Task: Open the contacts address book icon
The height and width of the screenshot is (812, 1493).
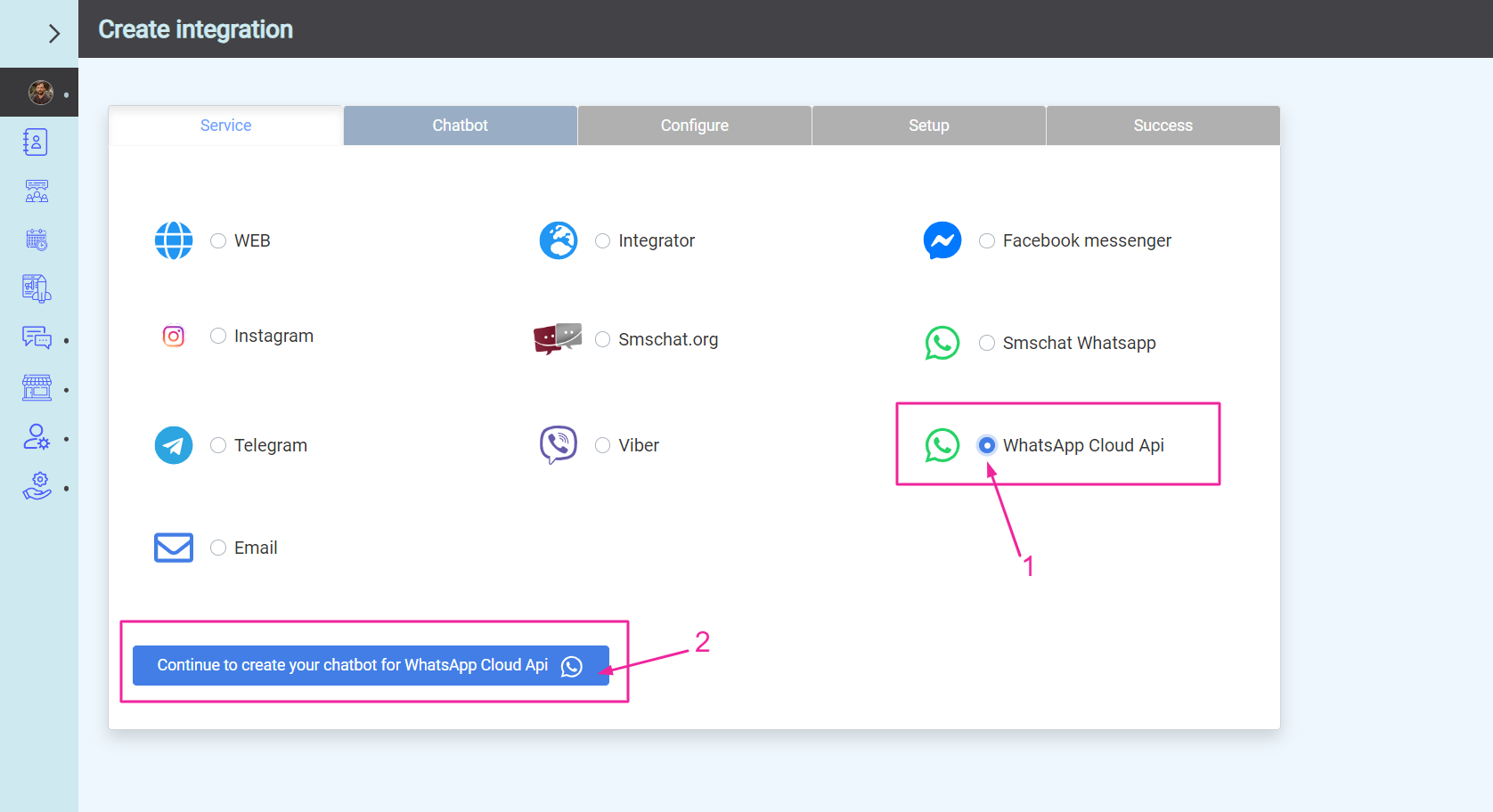Action: point(36,142)
